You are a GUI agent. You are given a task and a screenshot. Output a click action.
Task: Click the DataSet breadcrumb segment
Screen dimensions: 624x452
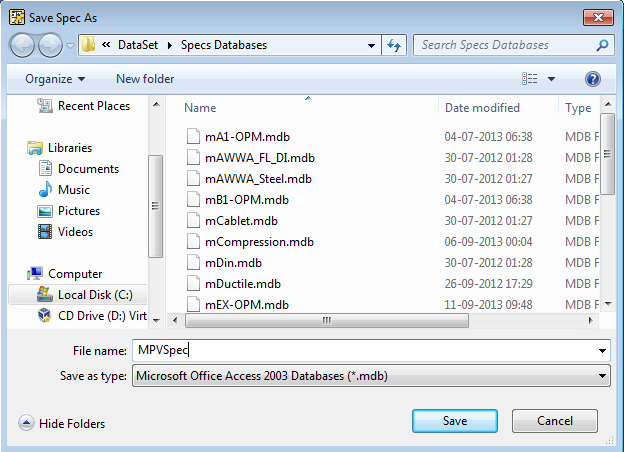138,45
